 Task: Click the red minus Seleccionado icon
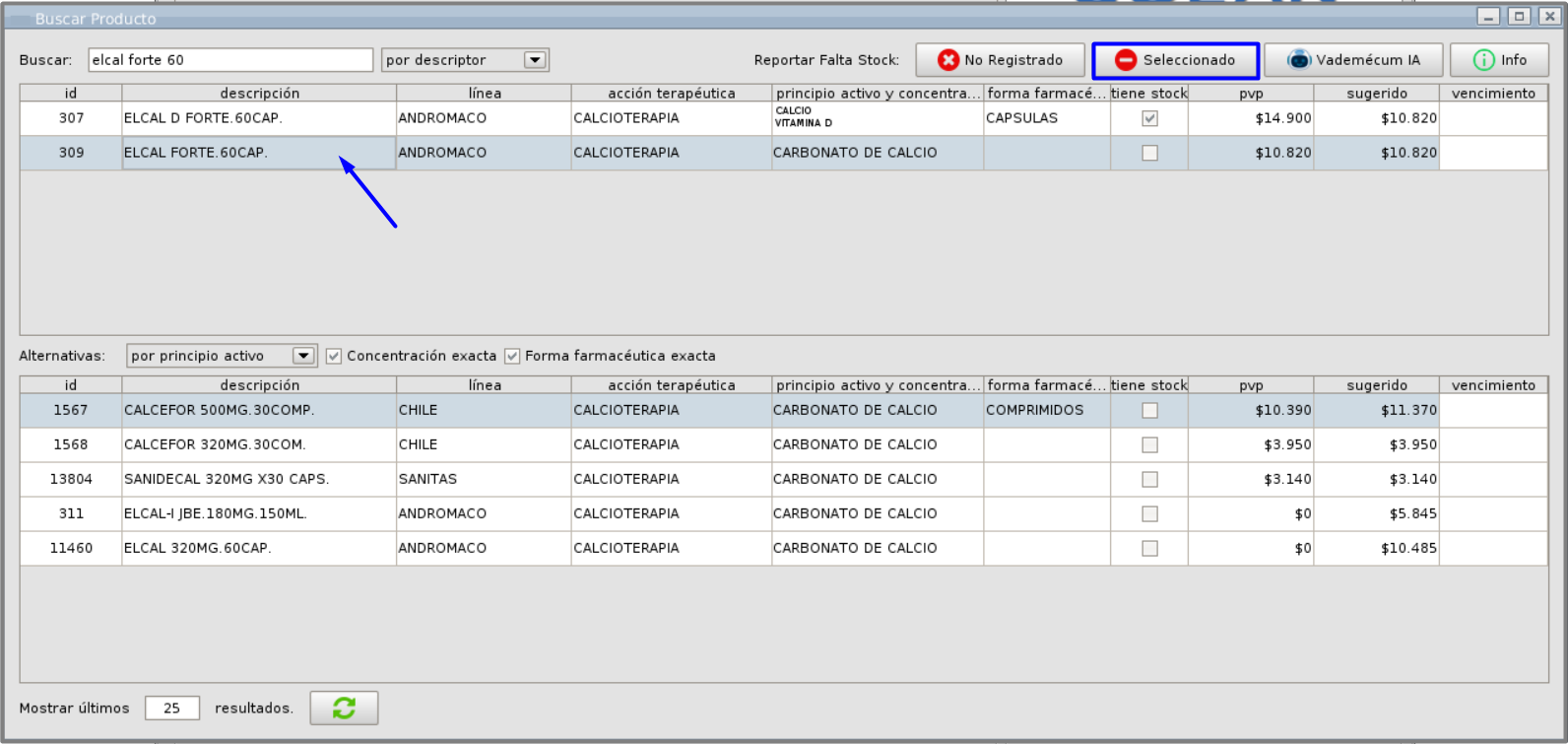pyautogui.click(x=1126, y=60)
